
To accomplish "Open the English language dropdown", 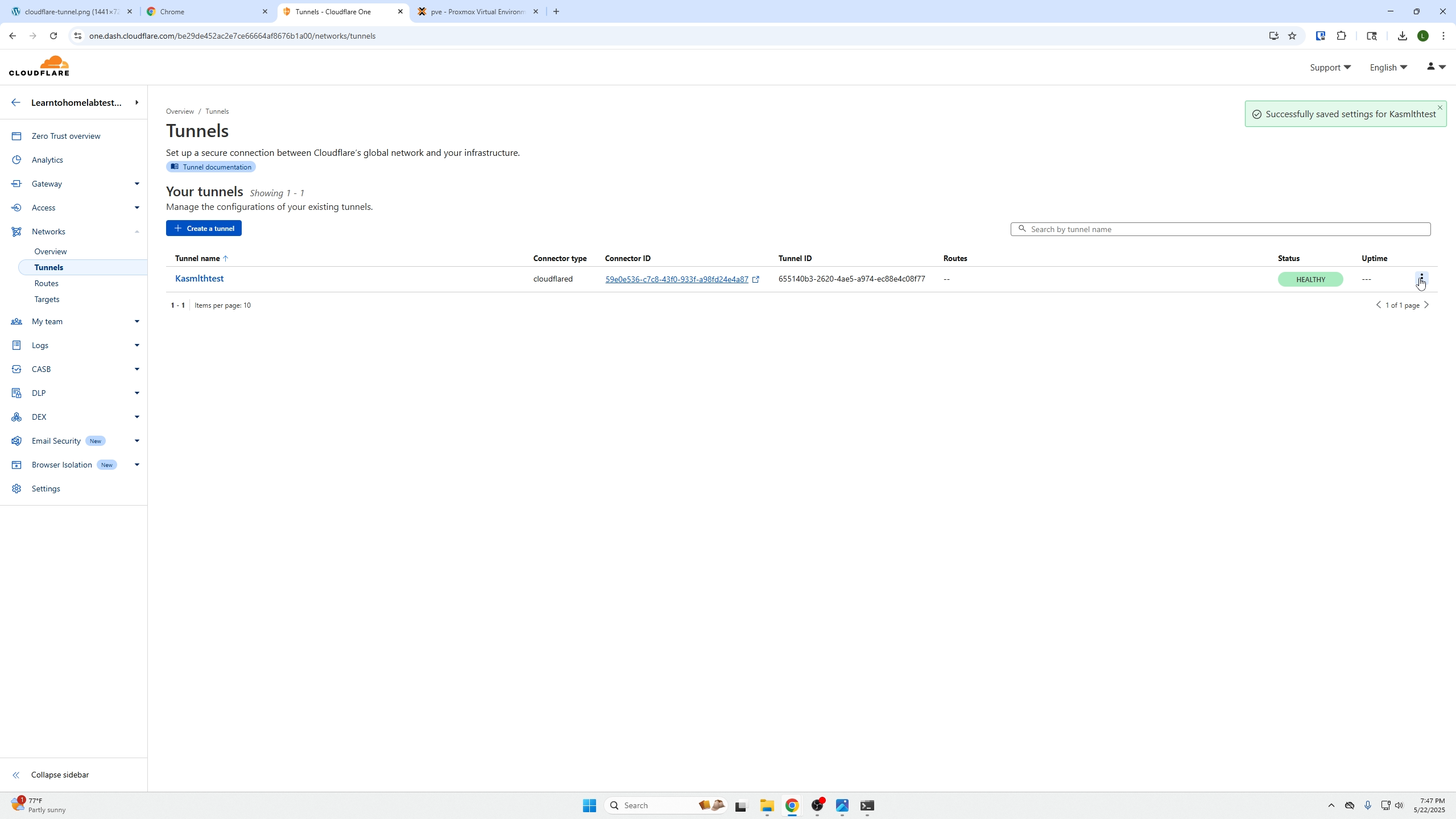I will click(1386, 67).
